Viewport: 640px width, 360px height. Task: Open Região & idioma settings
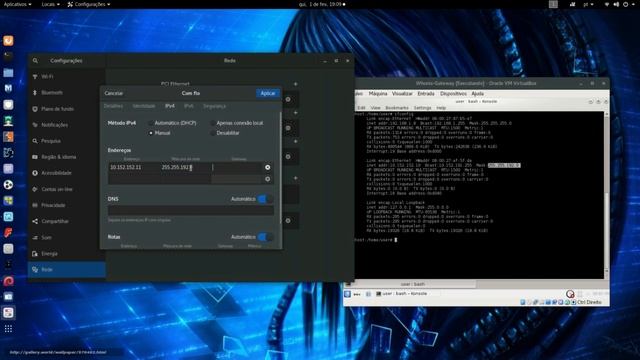click(67, 157)
